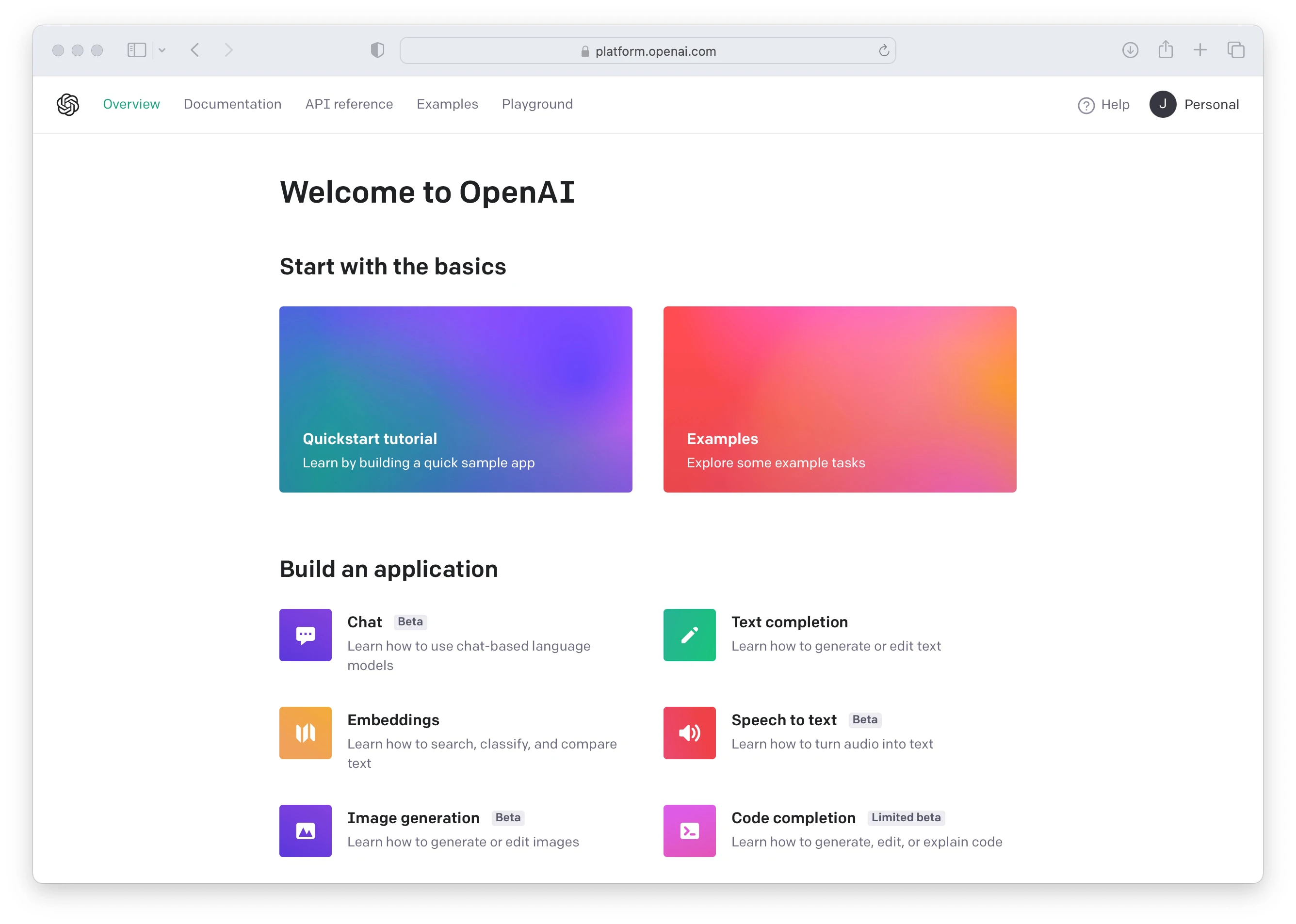Show the tab overview icon
Screen dimensions: 1296x924
(1236, 50)
